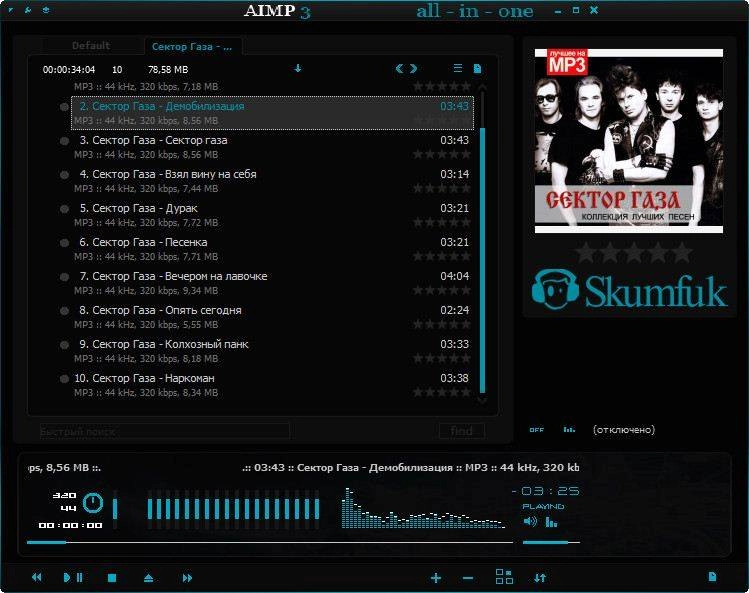Click the file icon in playlist header

pos(477,69)
